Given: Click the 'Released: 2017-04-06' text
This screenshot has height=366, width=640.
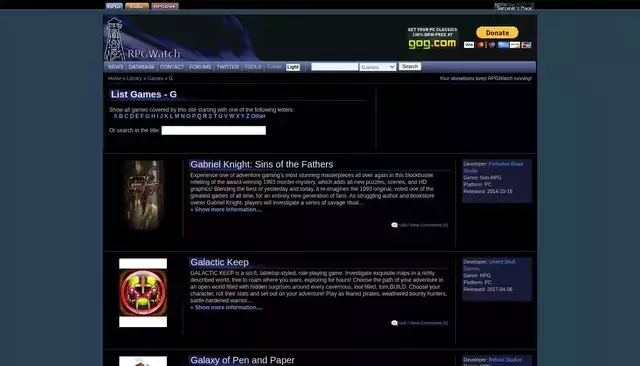Looking at the screenshot, I should click(488, 289).
